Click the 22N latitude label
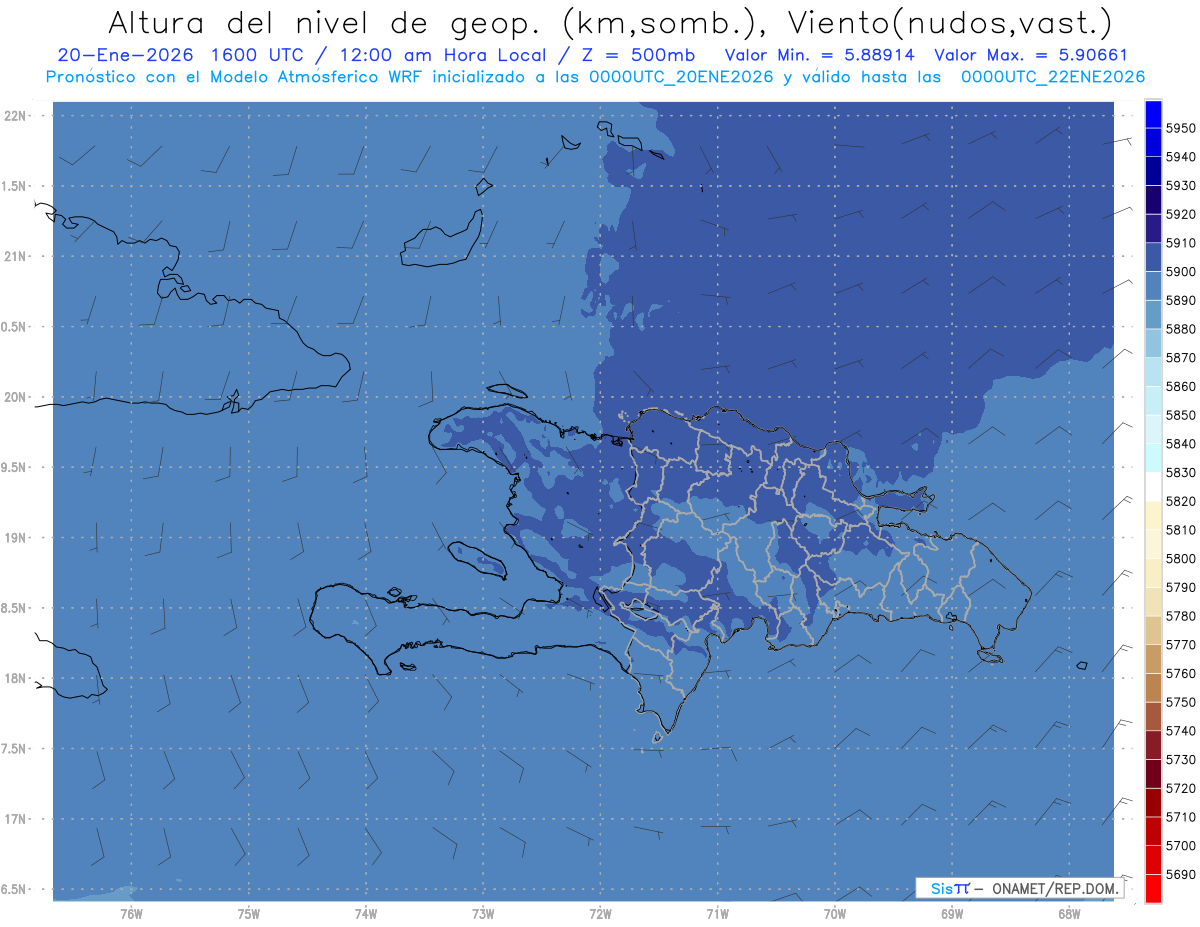The image size is (1200, 927). 16,115
